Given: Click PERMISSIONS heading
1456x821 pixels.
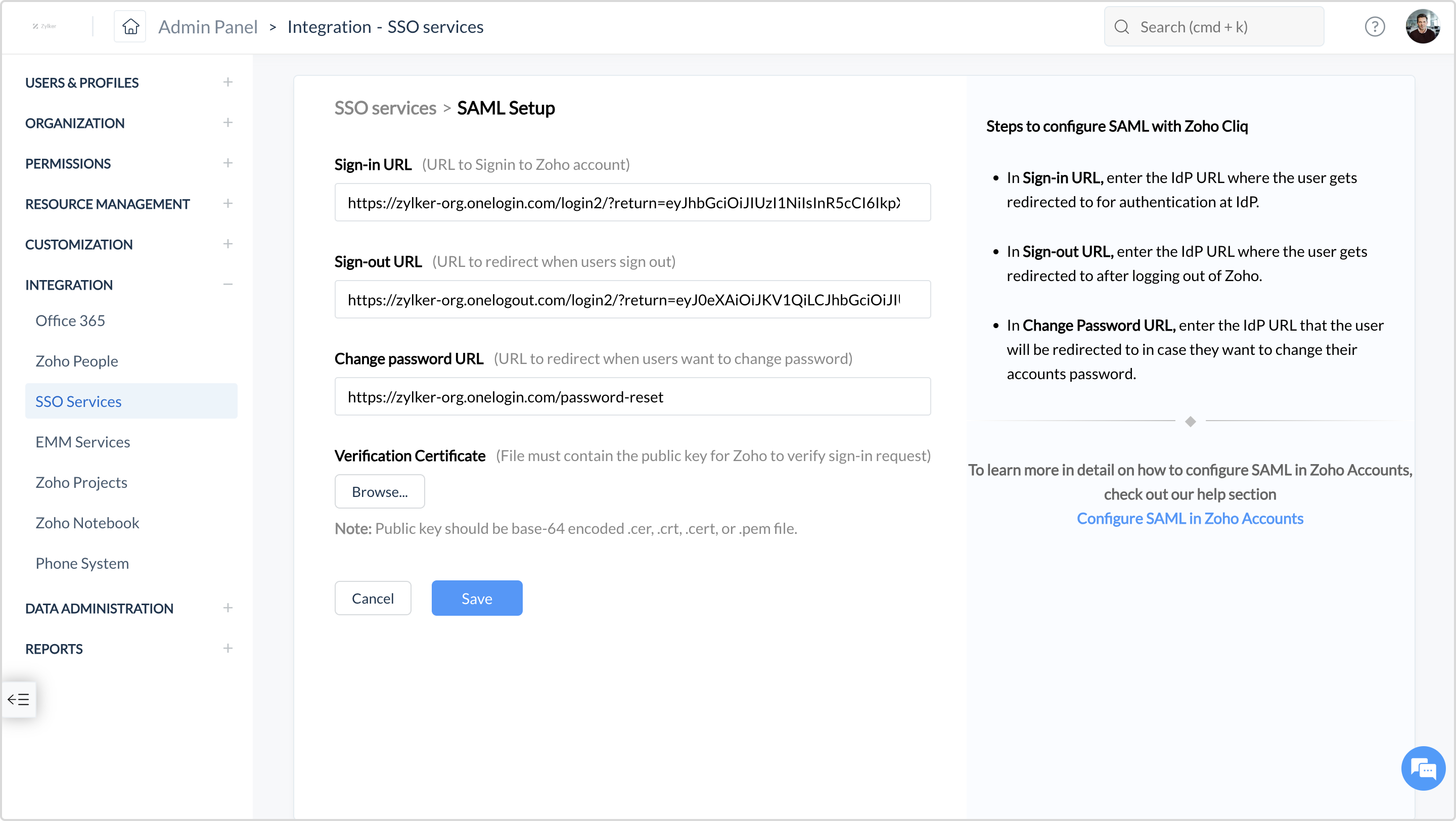Looking at the screenshot, I should tap(68, 163).
